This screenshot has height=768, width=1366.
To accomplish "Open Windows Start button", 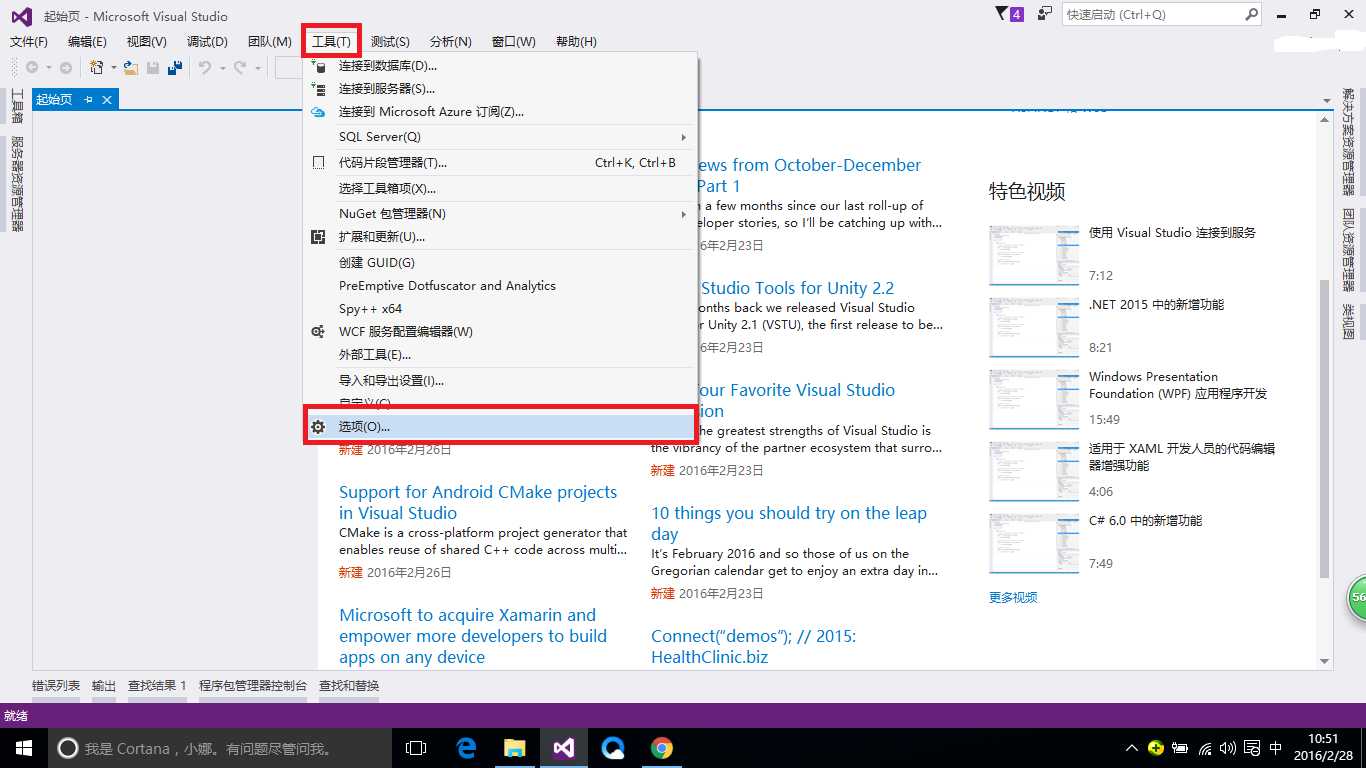I will pyautogui.click(x=23, y=748).
